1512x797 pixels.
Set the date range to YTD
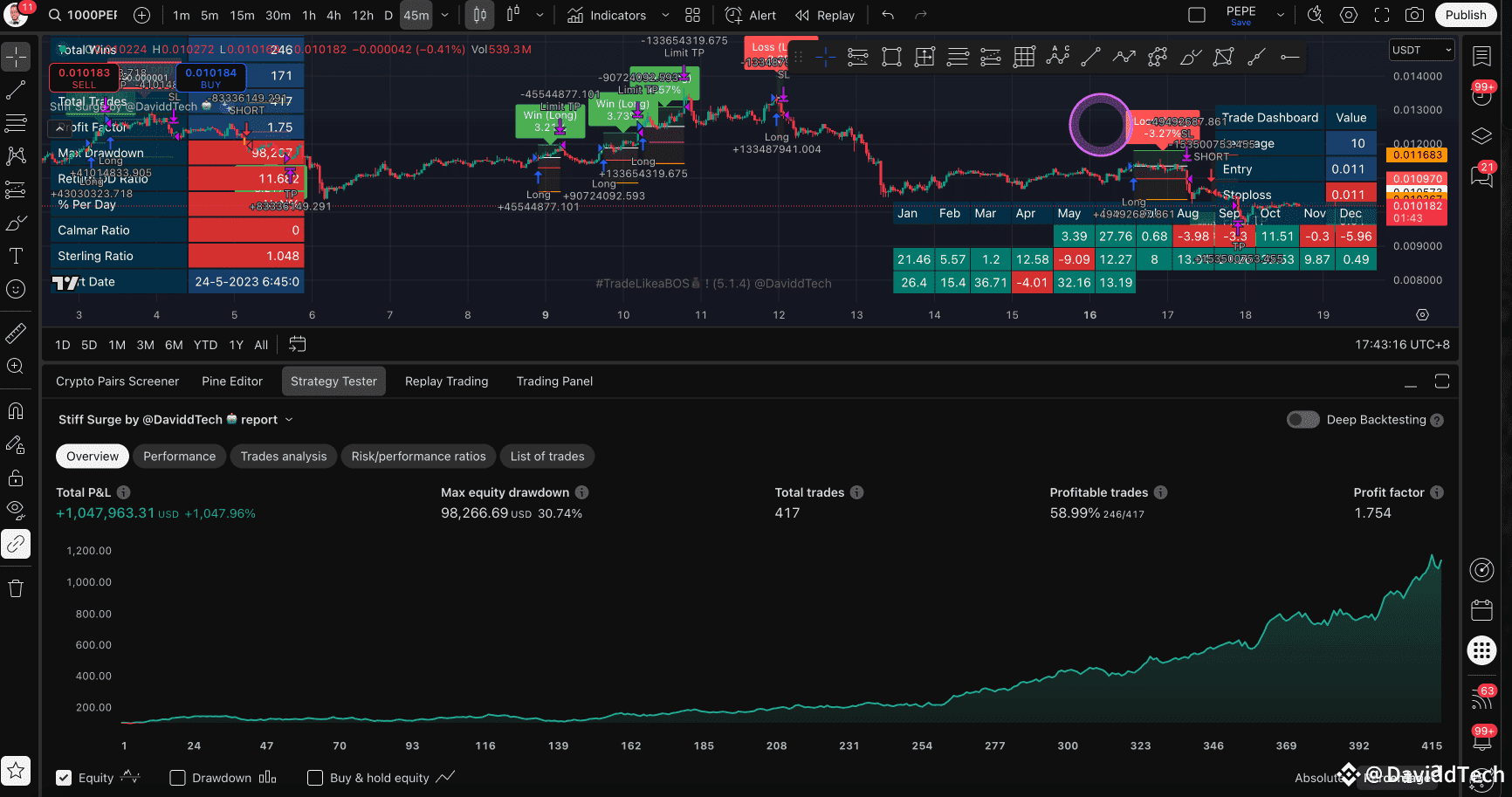tap(205, 345)
